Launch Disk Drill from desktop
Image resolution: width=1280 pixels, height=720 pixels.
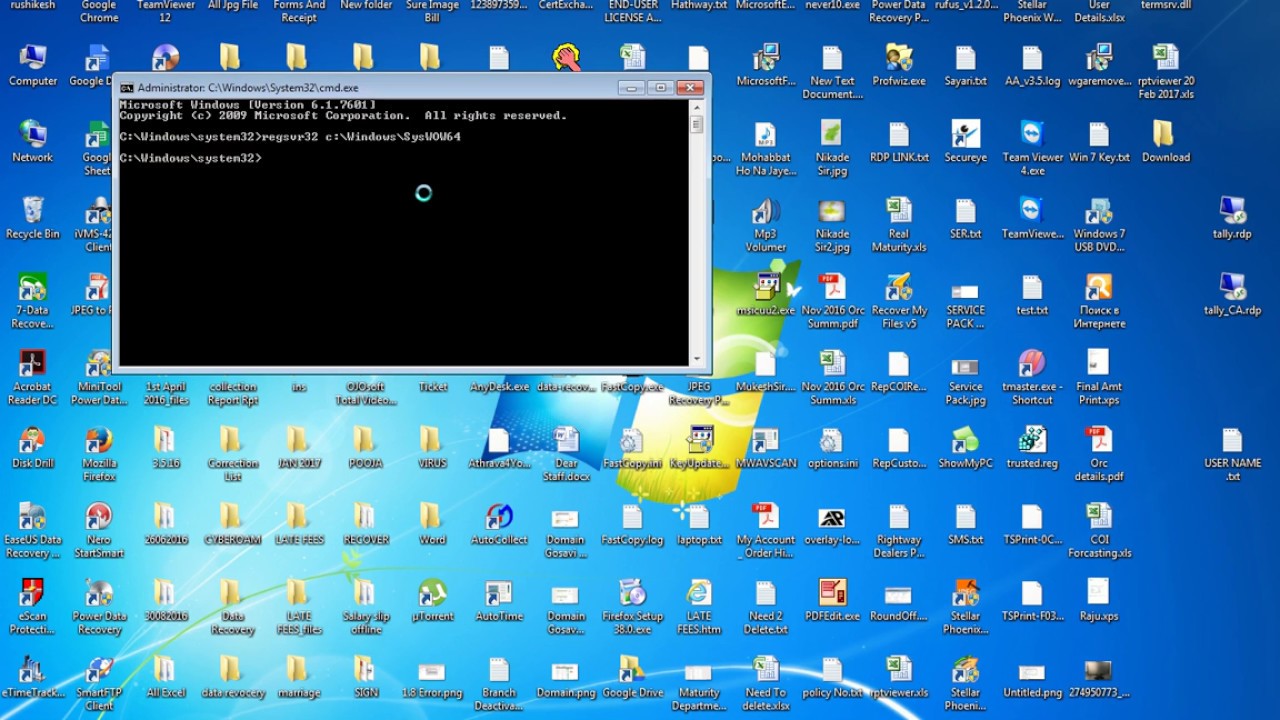[33, 447]
